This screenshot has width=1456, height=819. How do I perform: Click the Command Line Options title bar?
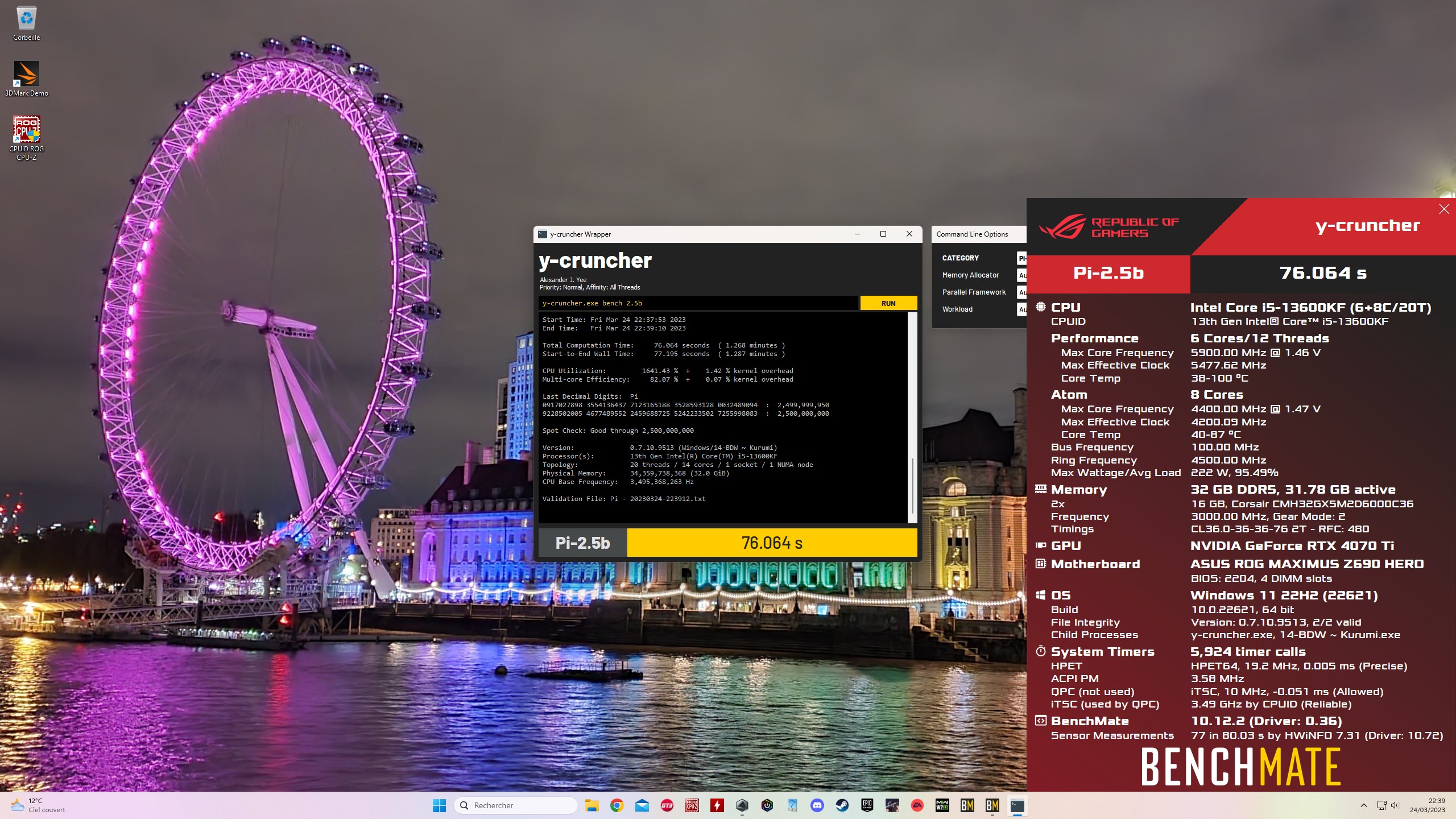979,234
